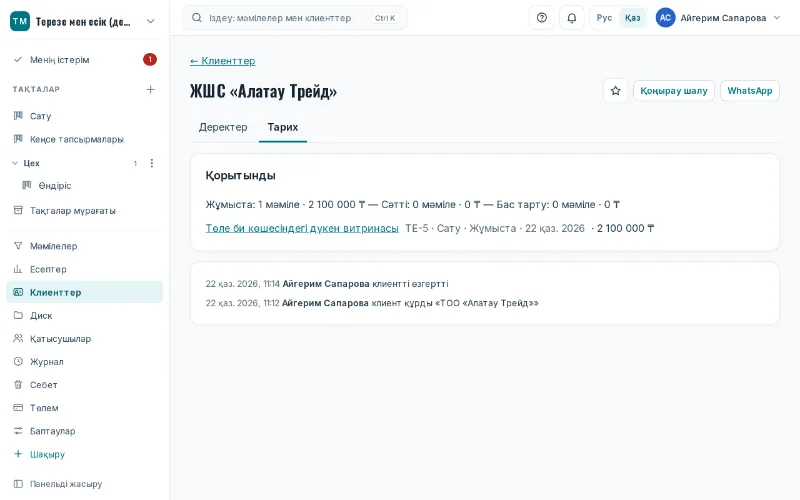Click the WhatsApp button
The image size is (800, 500).
(x=749, y=91)
